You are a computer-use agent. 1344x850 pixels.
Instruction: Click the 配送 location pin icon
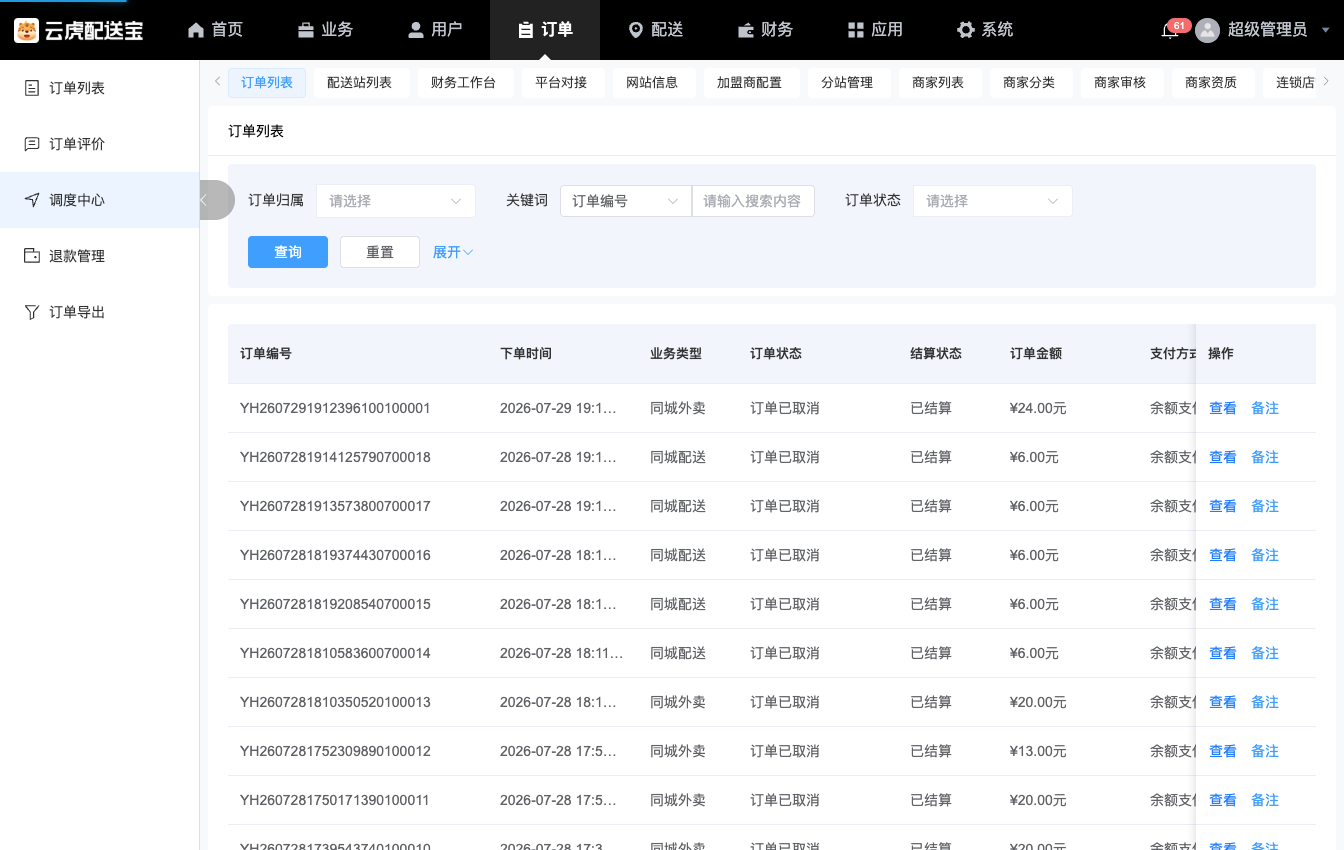(636, 30)
